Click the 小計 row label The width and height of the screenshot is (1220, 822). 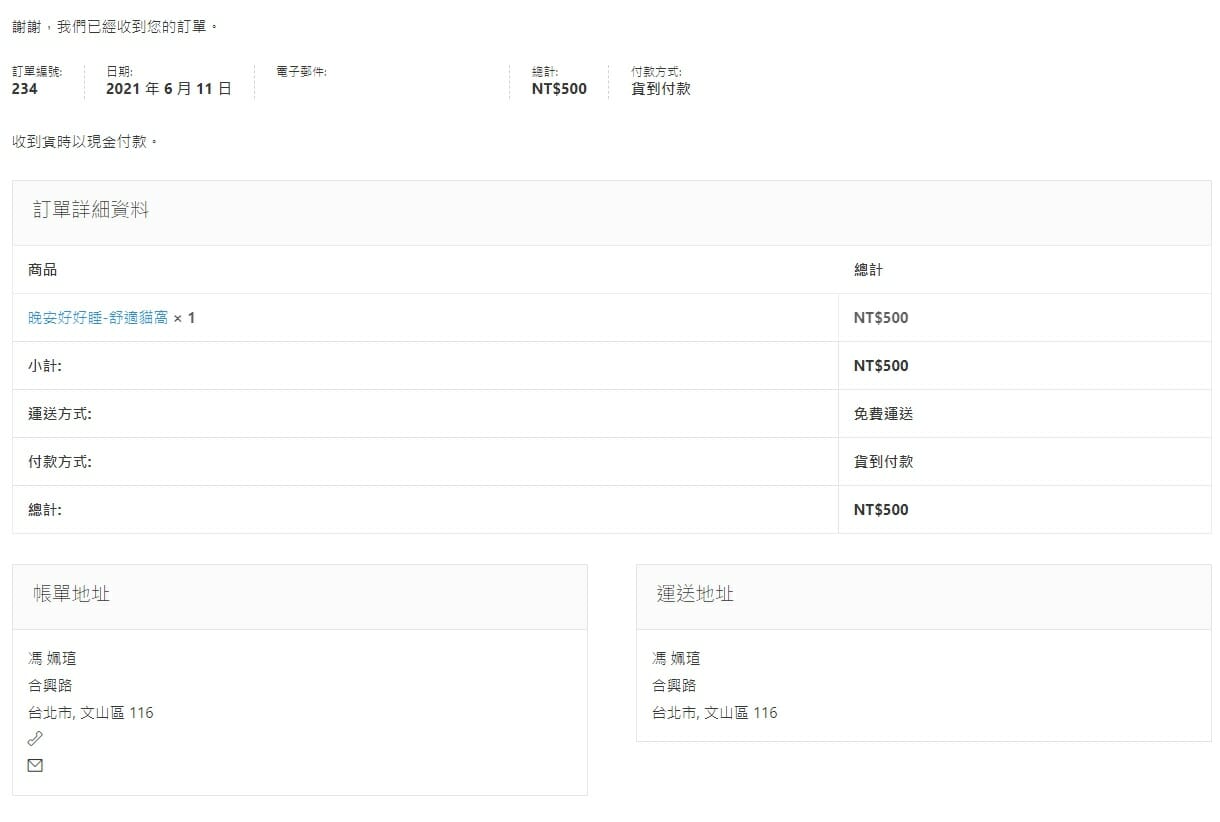[x=45, y=366]
